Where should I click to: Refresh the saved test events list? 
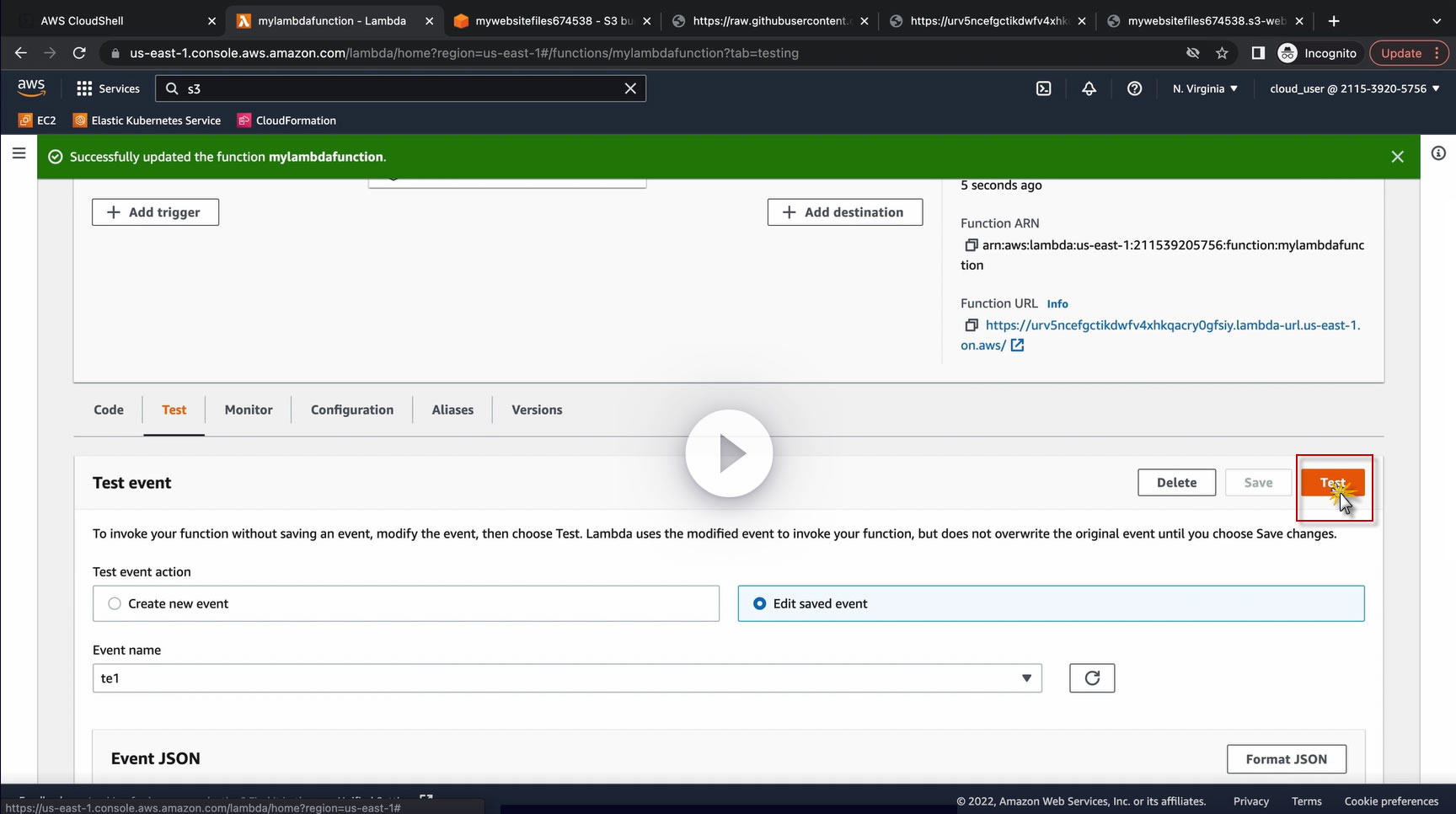1092,678
